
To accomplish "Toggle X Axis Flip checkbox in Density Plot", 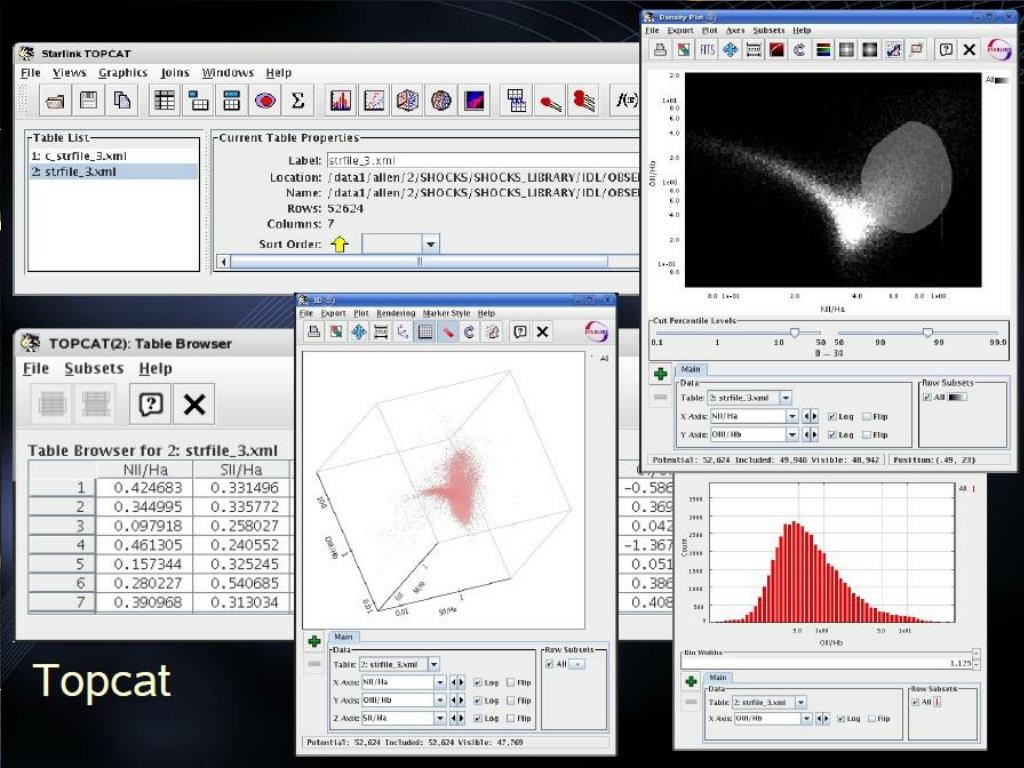I will (867, 416).
